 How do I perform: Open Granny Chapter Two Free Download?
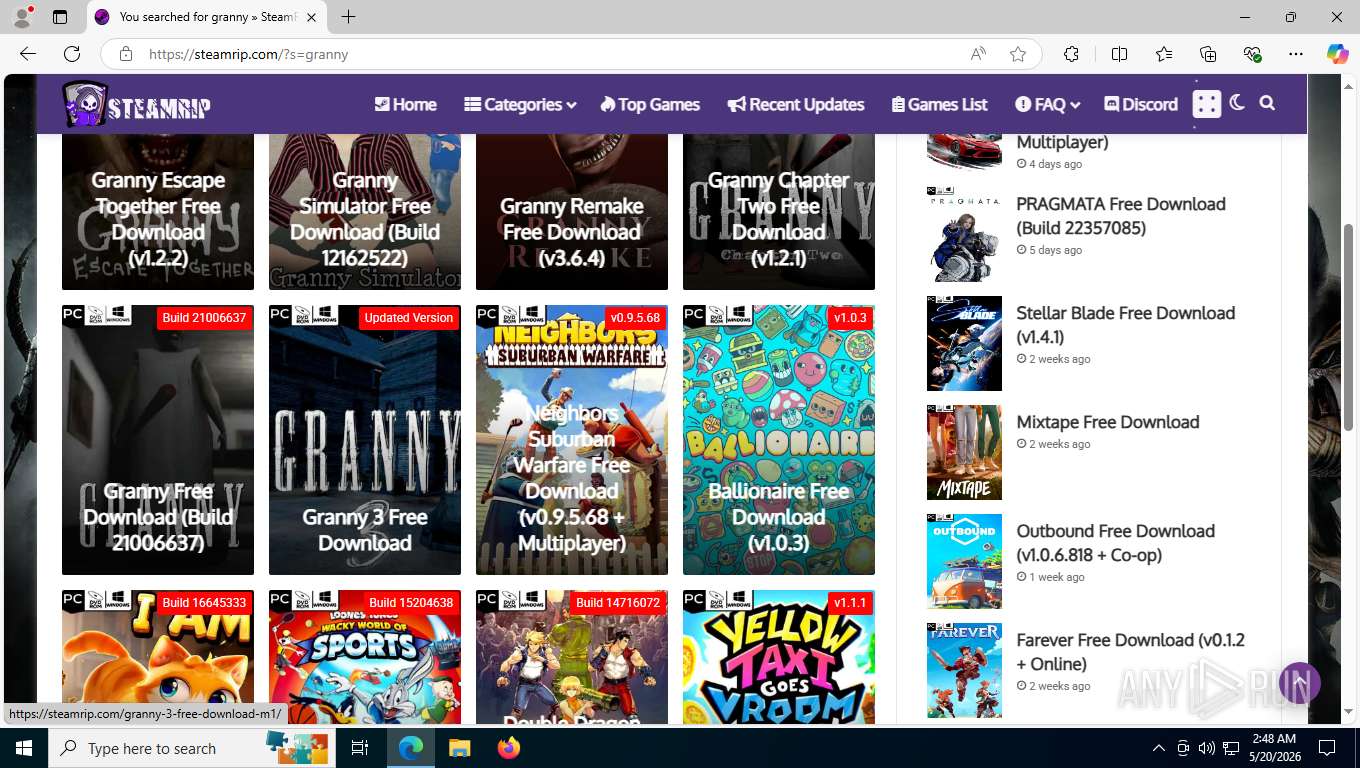(x=779, y=212)
